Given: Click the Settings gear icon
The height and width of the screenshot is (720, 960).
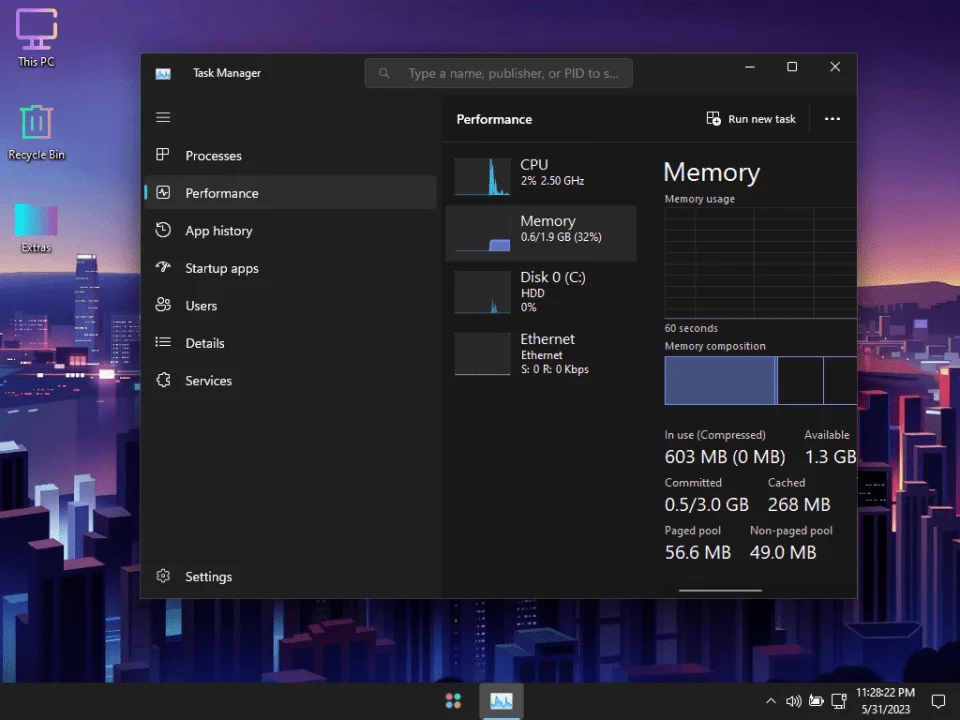Looking at the screenshot, I should click(163, 576).
